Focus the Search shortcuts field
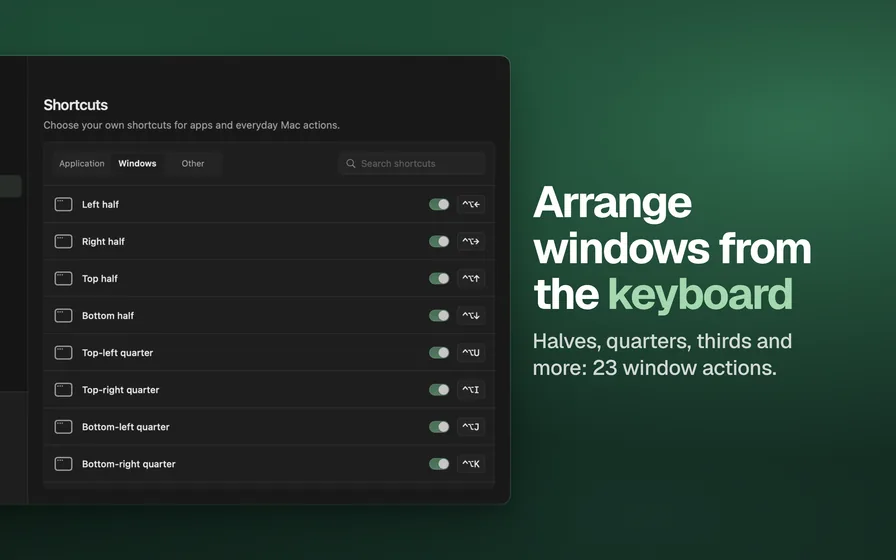896x560 pixels. pos(411,163)
